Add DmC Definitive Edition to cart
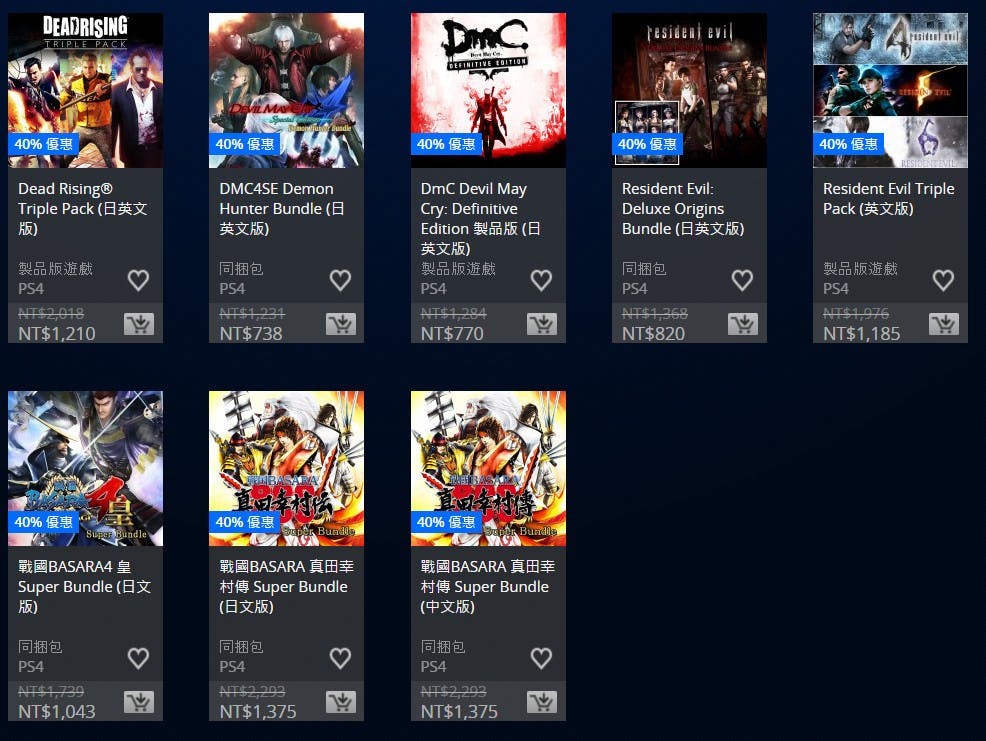The image size is (986, 741). 542,324
